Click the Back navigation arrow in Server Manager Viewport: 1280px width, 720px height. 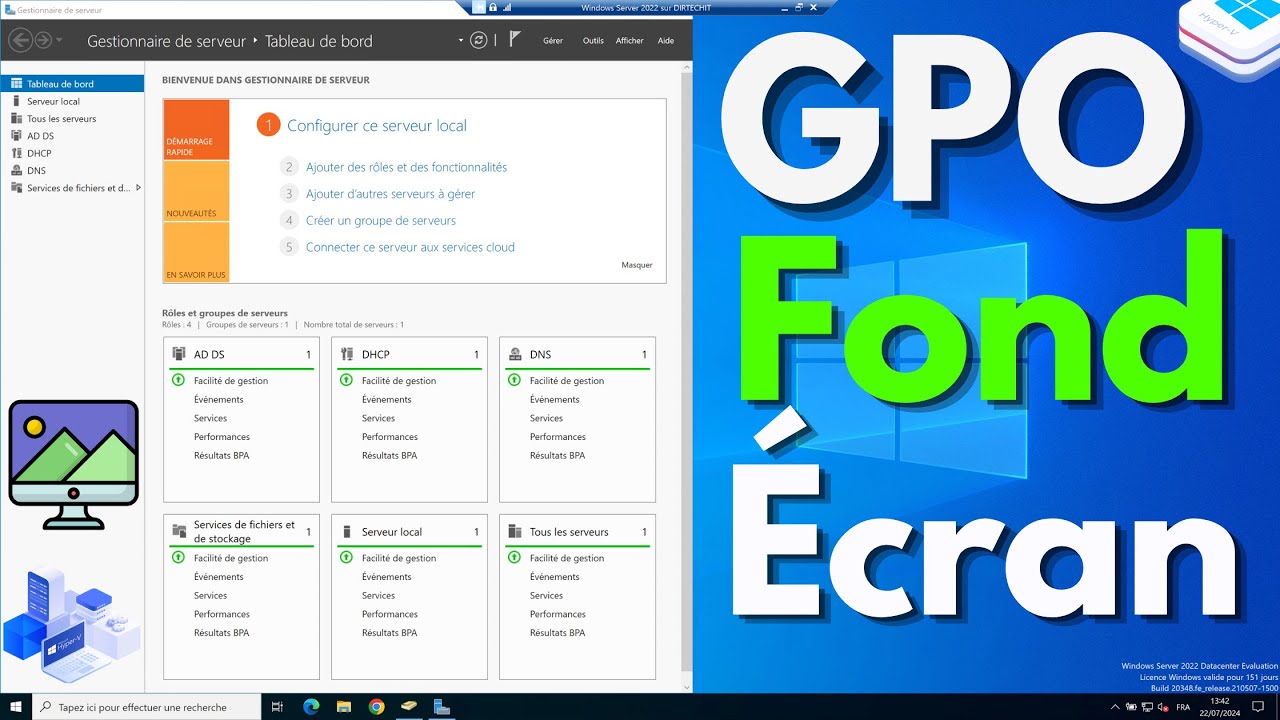(x=19, y=40)
